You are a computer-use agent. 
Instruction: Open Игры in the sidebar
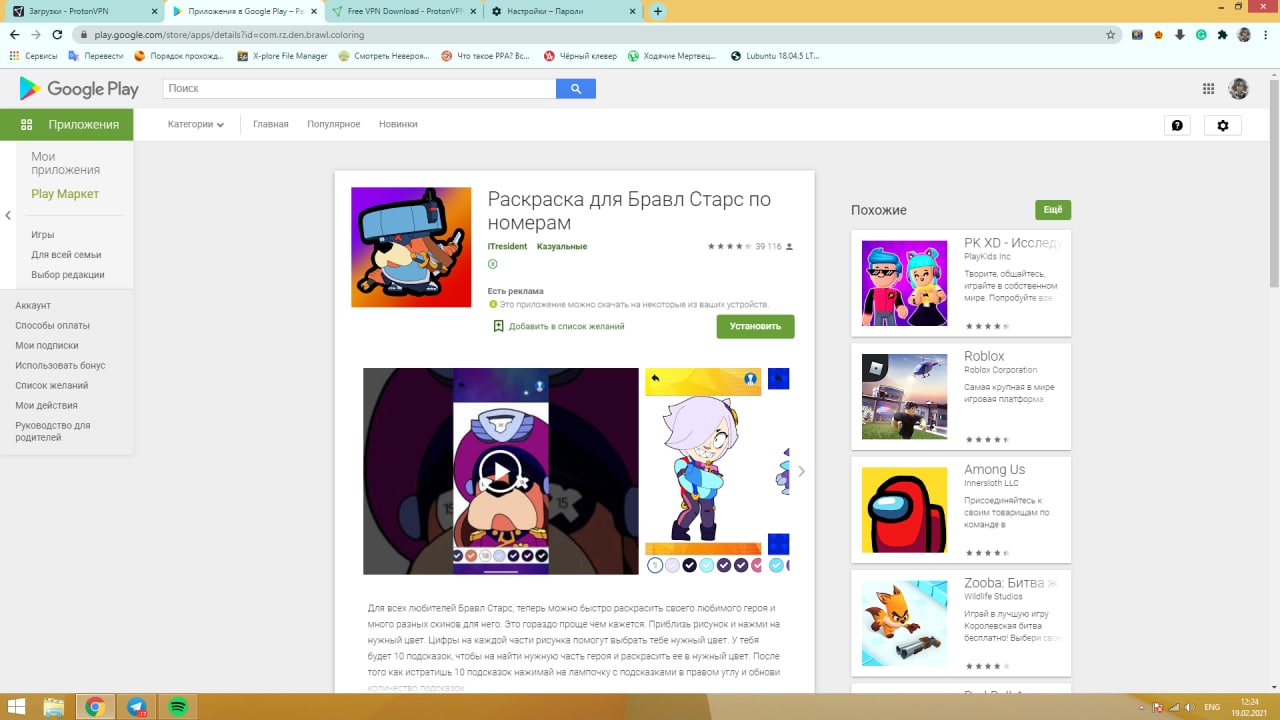42,235
